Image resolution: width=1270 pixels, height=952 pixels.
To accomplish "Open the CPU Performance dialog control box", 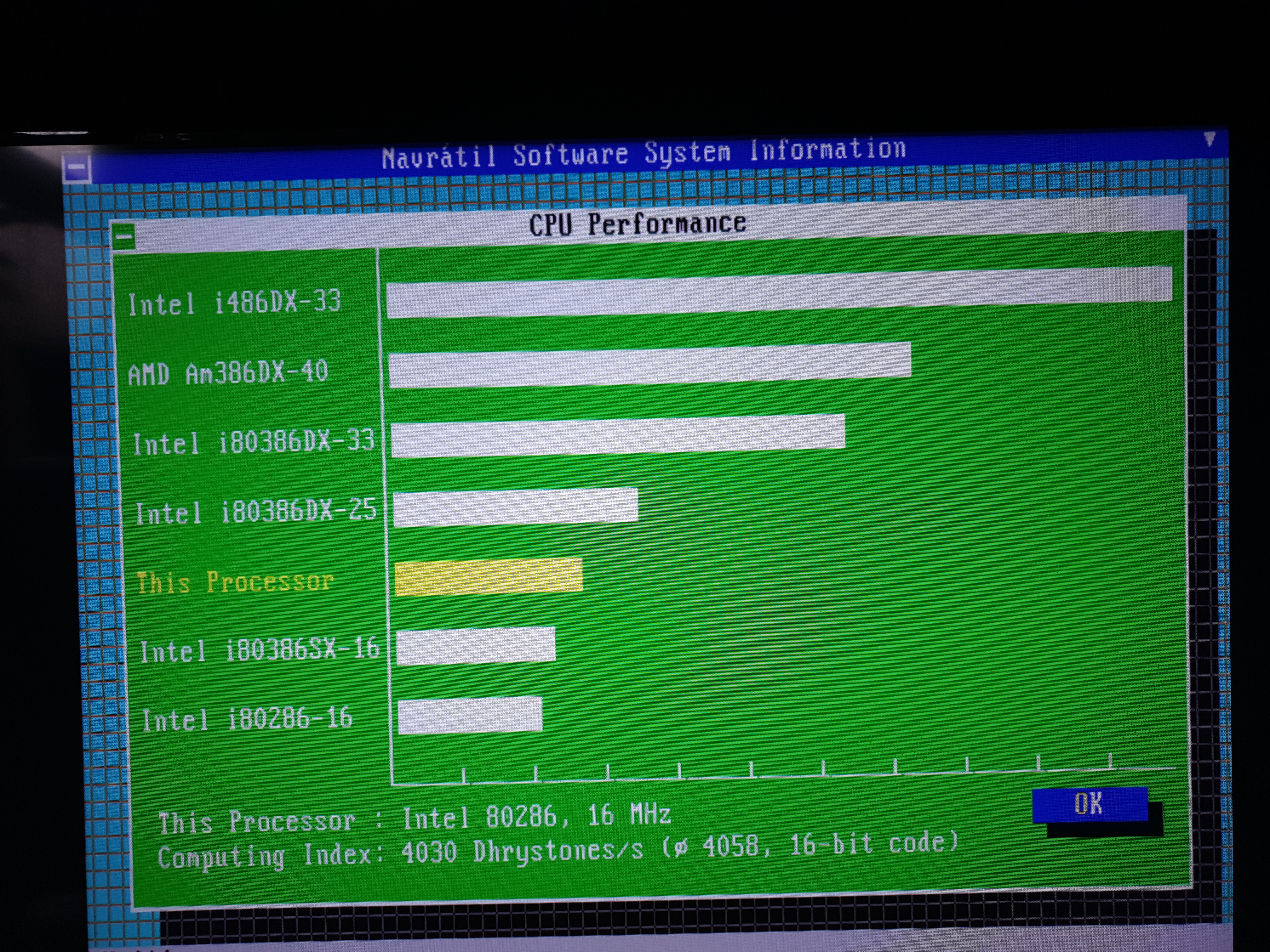I will (x=124, y=236).
